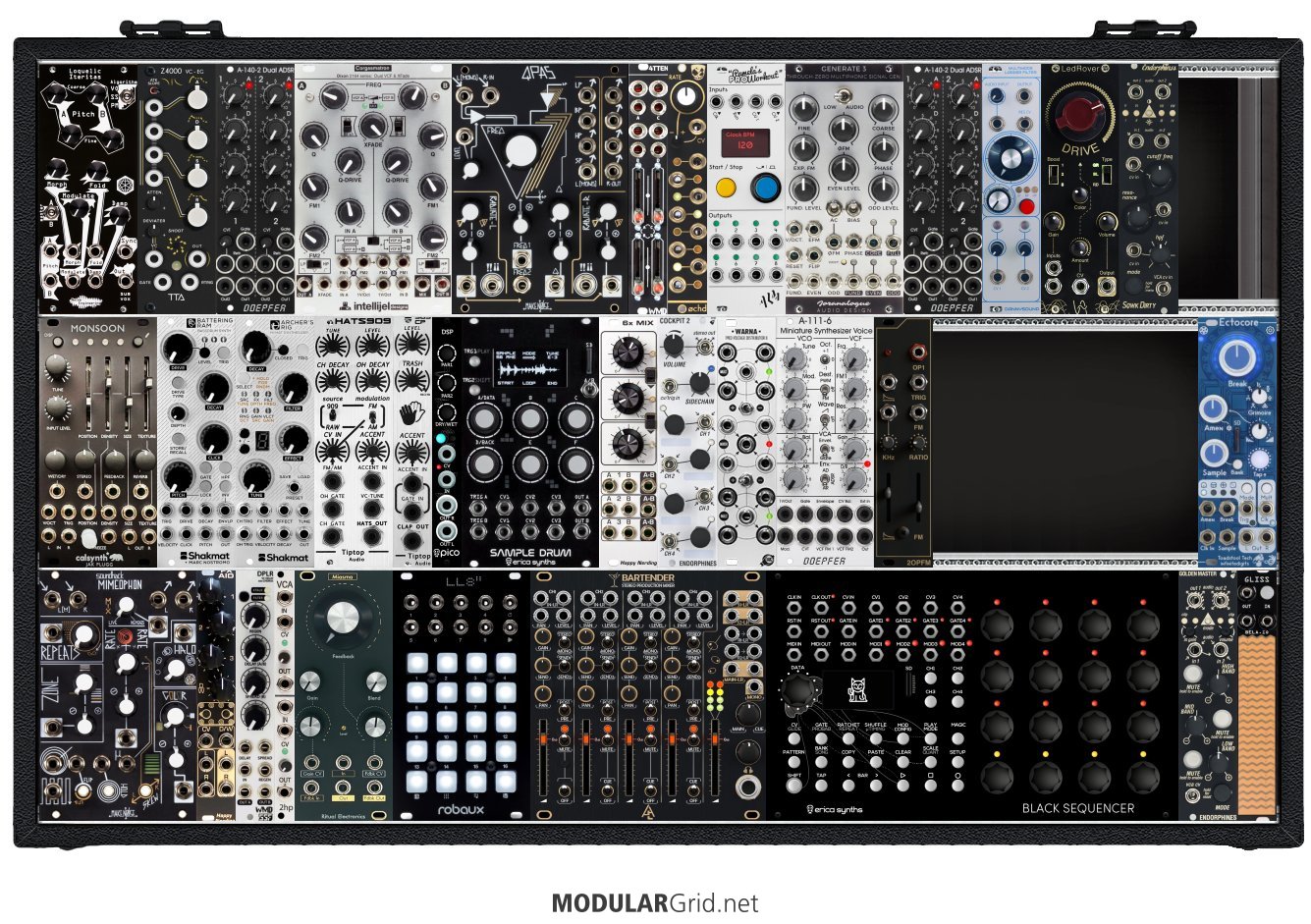Click the BLACK SEQUENCER label

(x=1078, y=808)
